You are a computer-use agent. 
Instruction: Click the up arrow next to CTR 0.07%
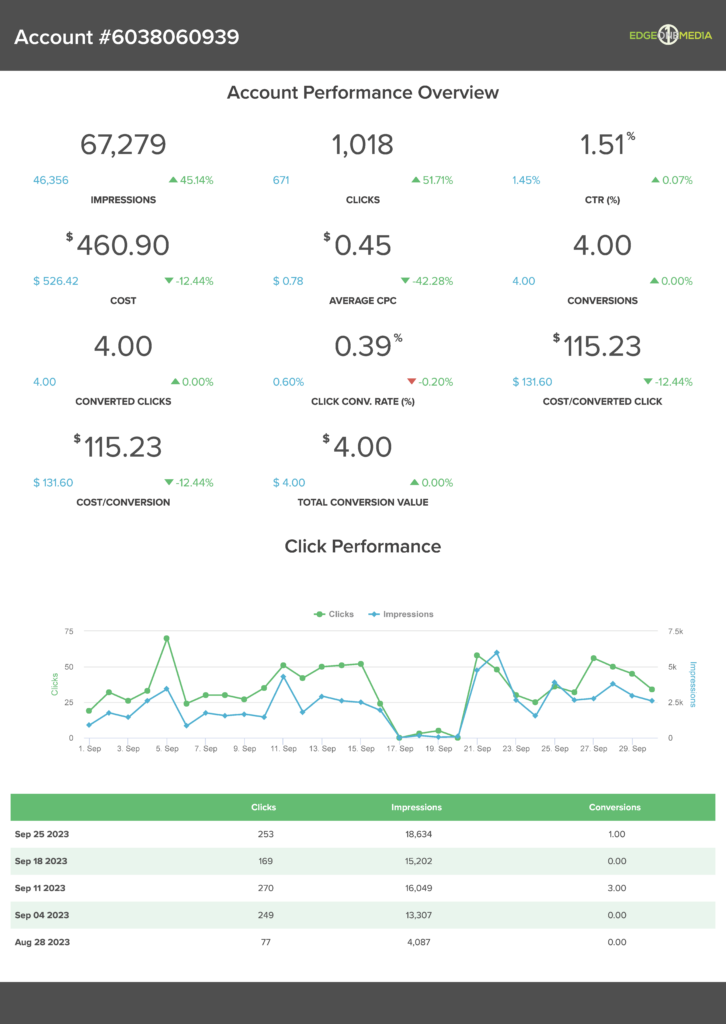[655, 180]
